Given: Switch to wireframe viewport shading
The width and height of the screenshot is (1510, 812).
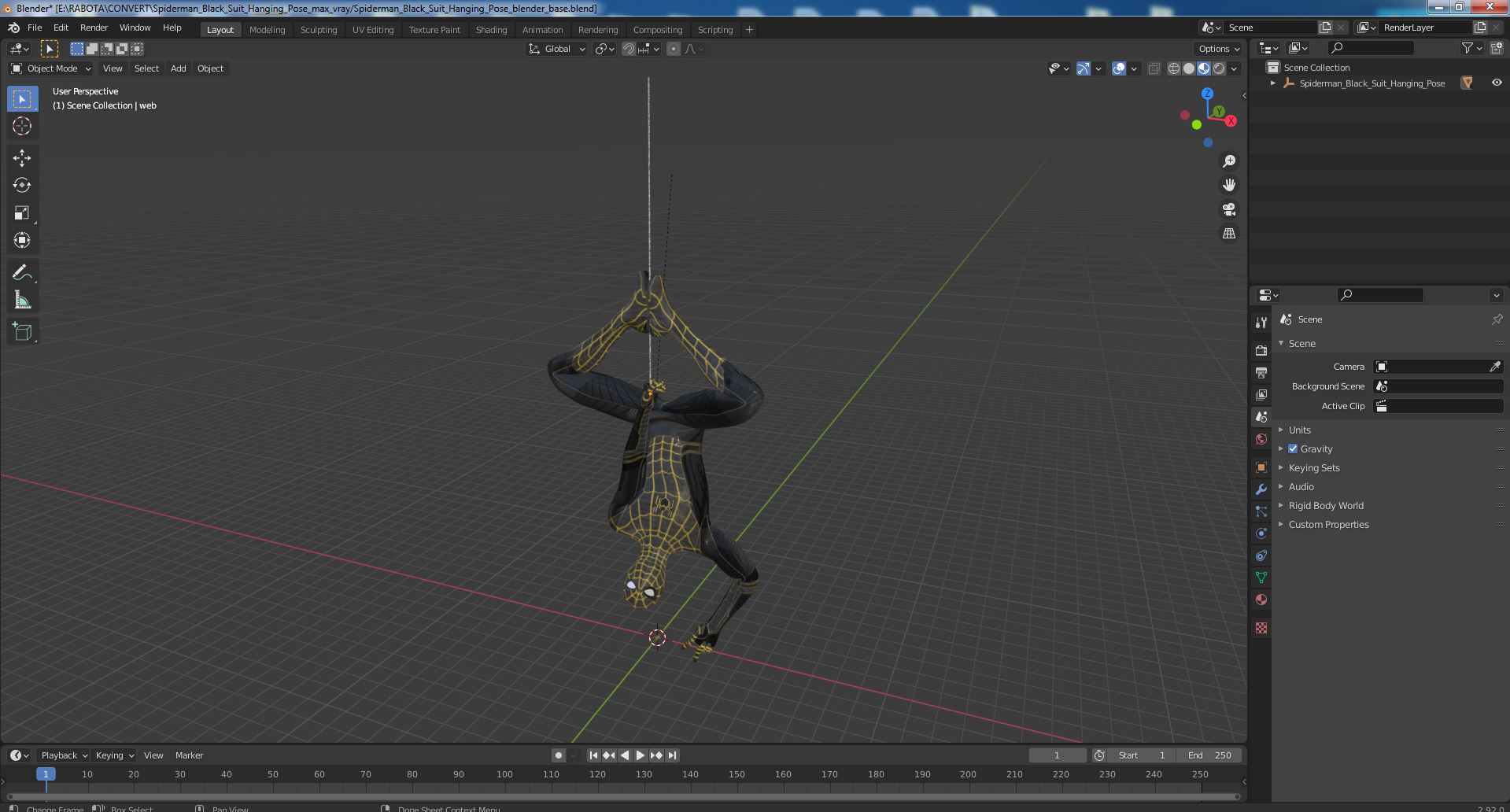Looking at the screenshot, I should 1174,68.
